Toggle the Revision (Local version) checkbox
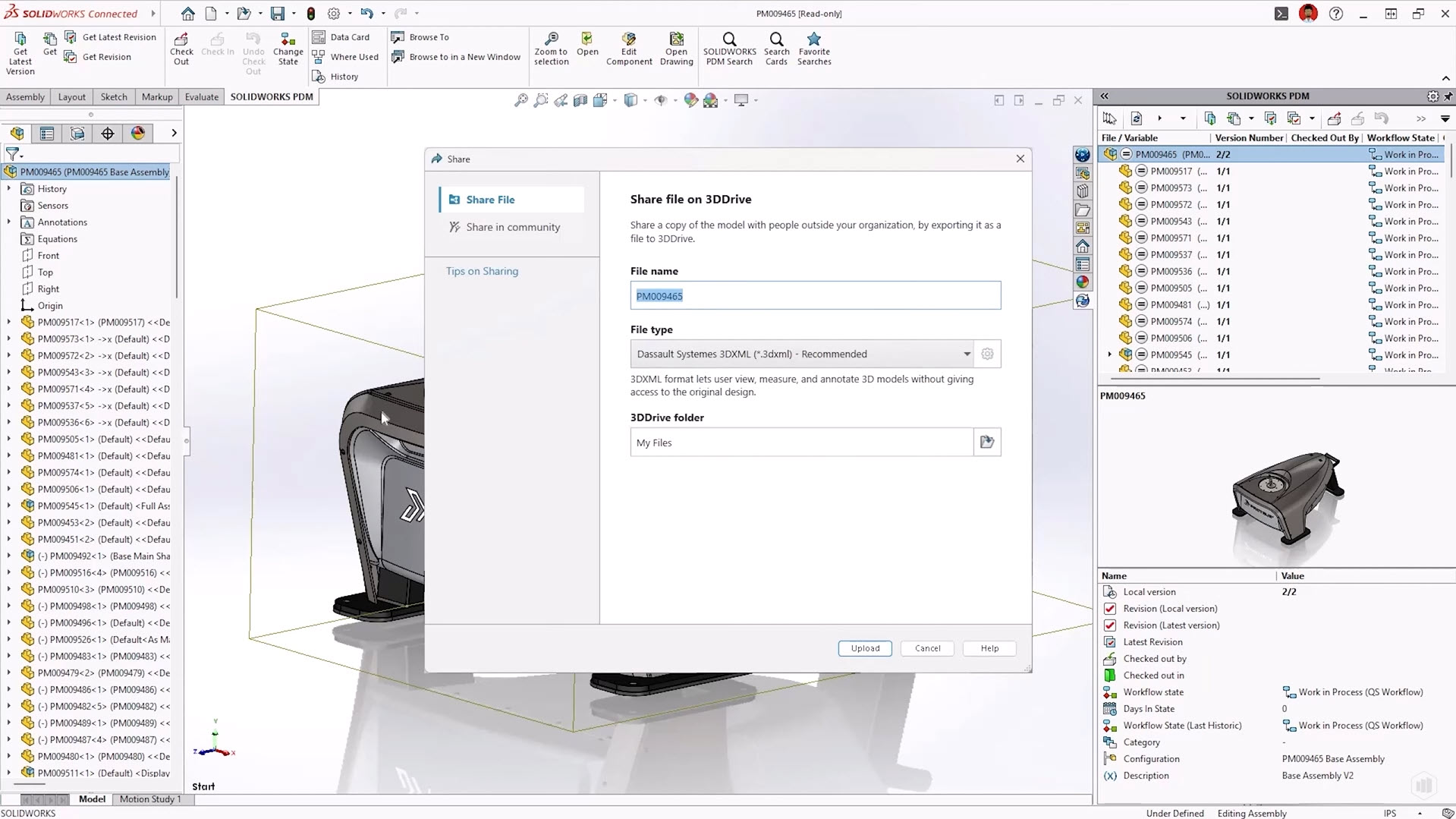The width and height of the screenshot is (1456, 819). [1110, 609]
